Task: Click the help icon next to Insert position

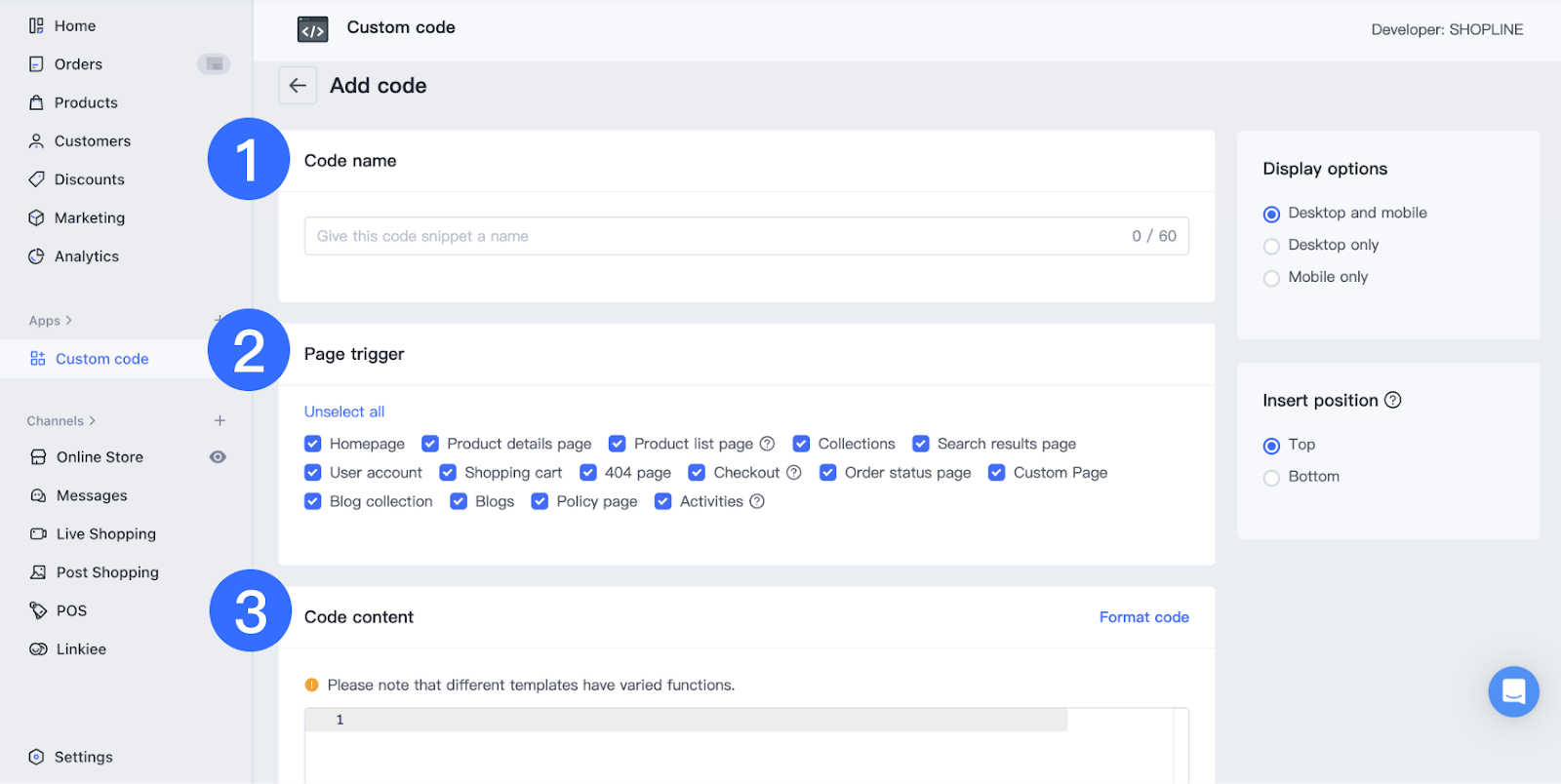Action: click(1393, 400)
